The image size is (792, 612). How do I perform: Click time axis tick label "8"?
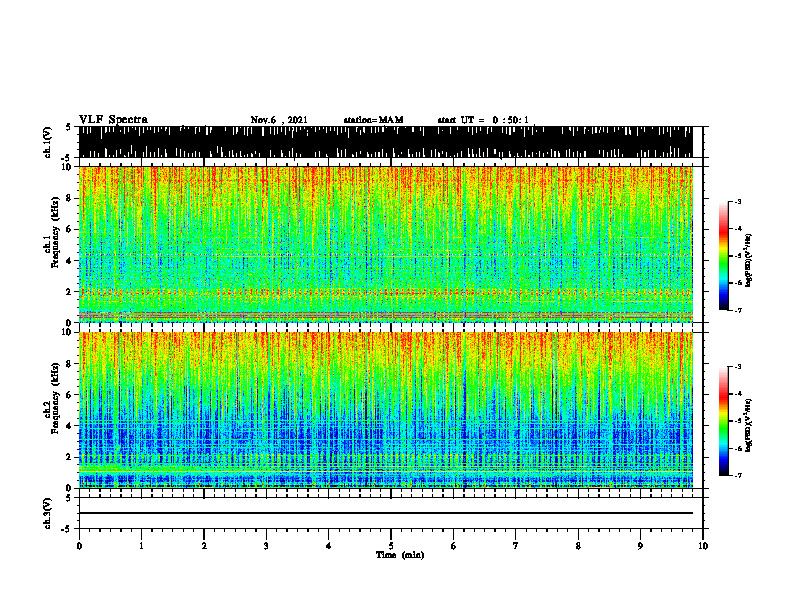tap(578, 546)
